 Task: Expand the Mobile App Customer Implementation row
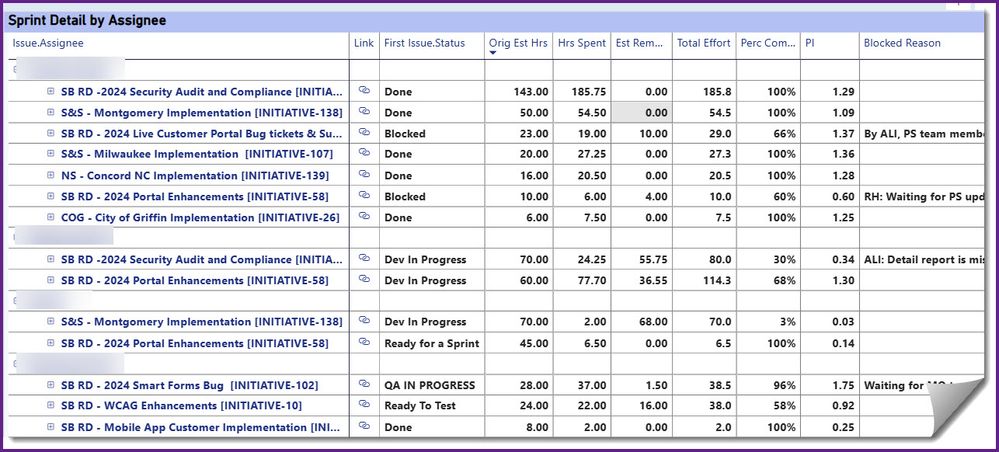click(x=51, y=426)
